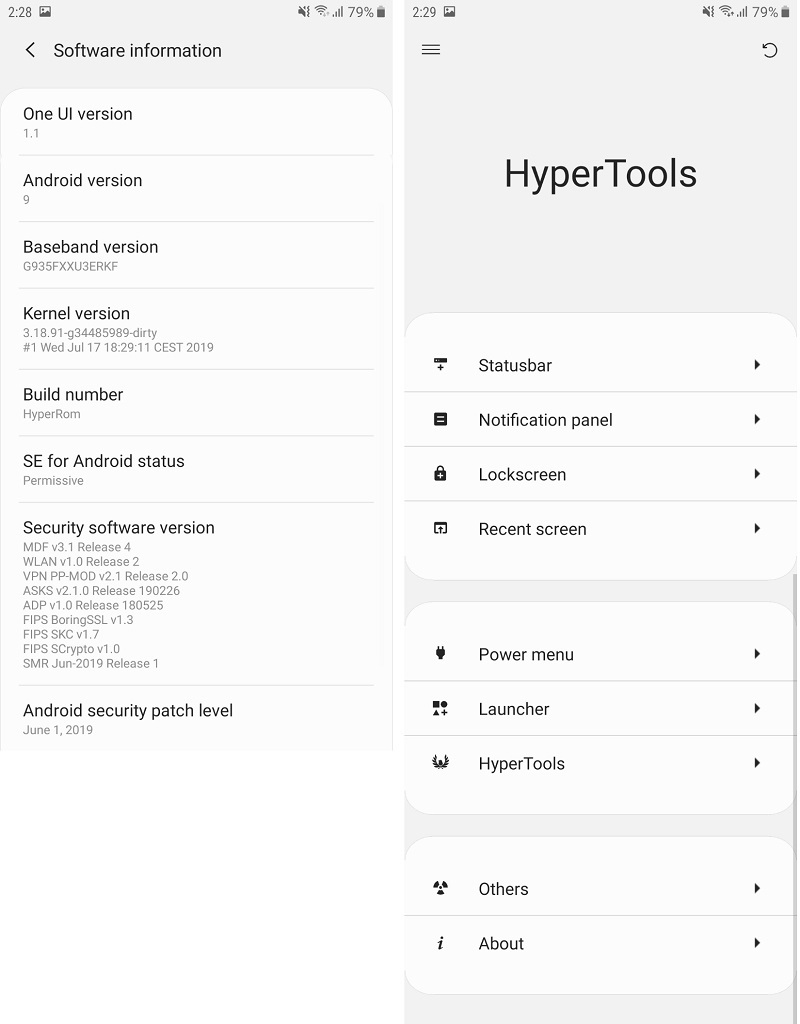Open the Notification panel entry
Image resolution: width=800 pixels, height=1024 pixels.
600,419
